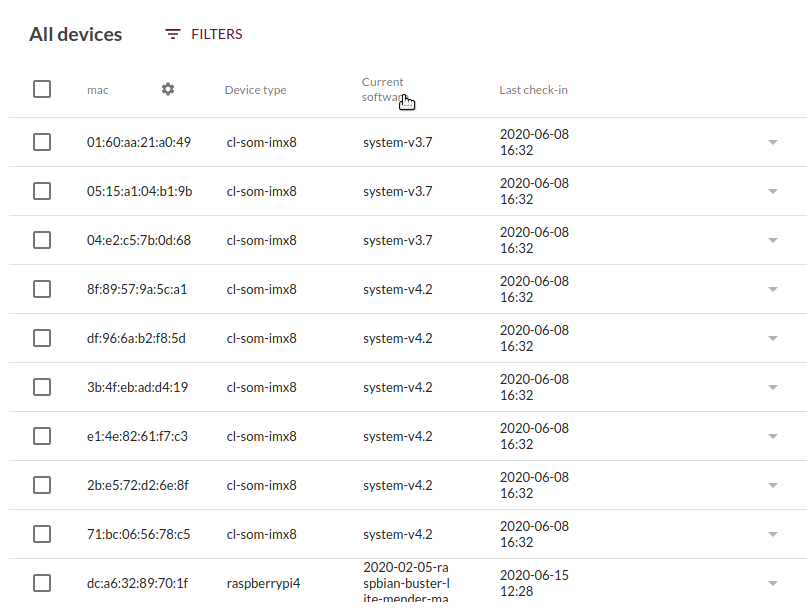The height and width of the screenshot is (611, 807).
Task: Click the Device type column header
Action: pos(255,89)
